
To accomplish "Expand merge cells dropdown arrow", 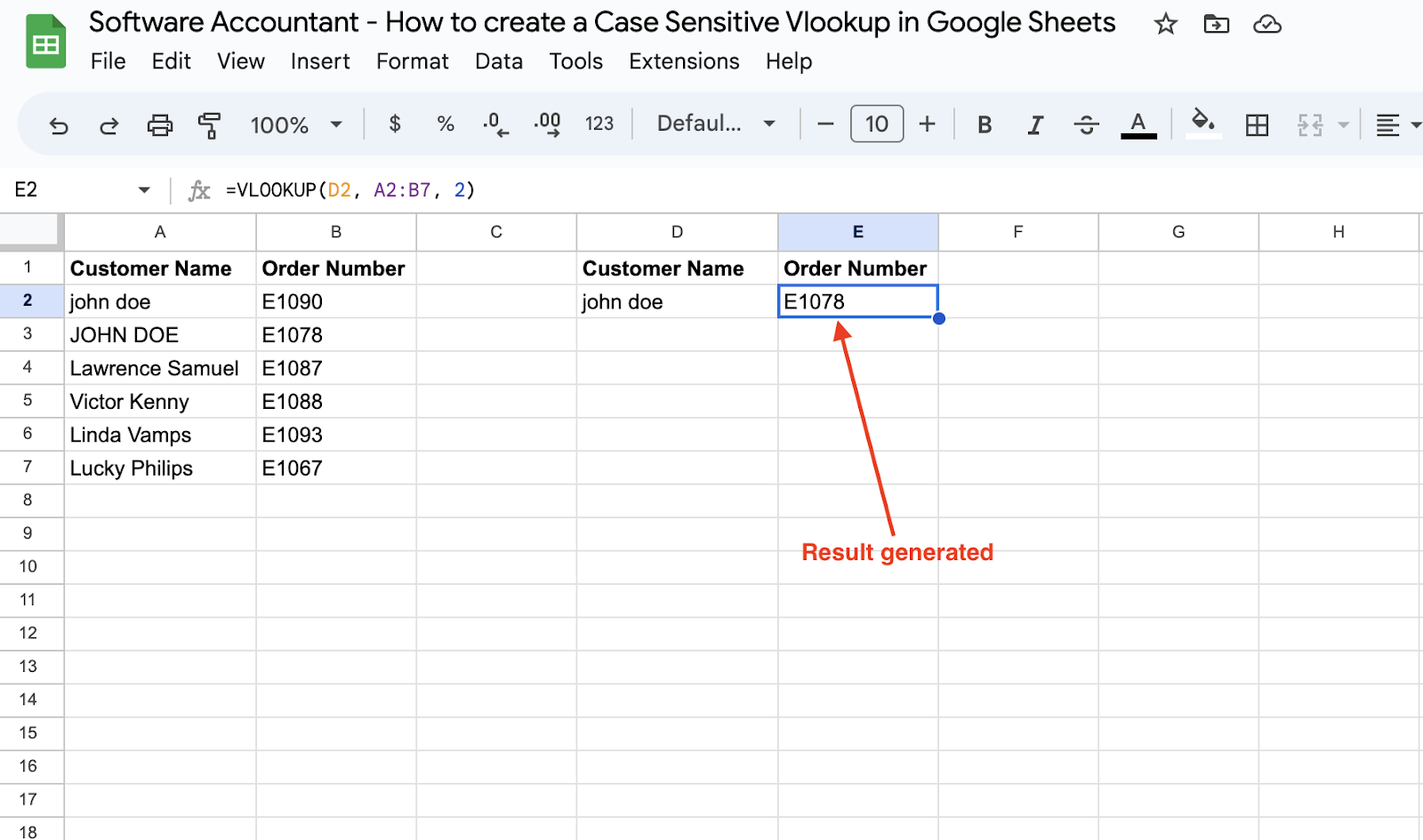I will click(1343, 124).
